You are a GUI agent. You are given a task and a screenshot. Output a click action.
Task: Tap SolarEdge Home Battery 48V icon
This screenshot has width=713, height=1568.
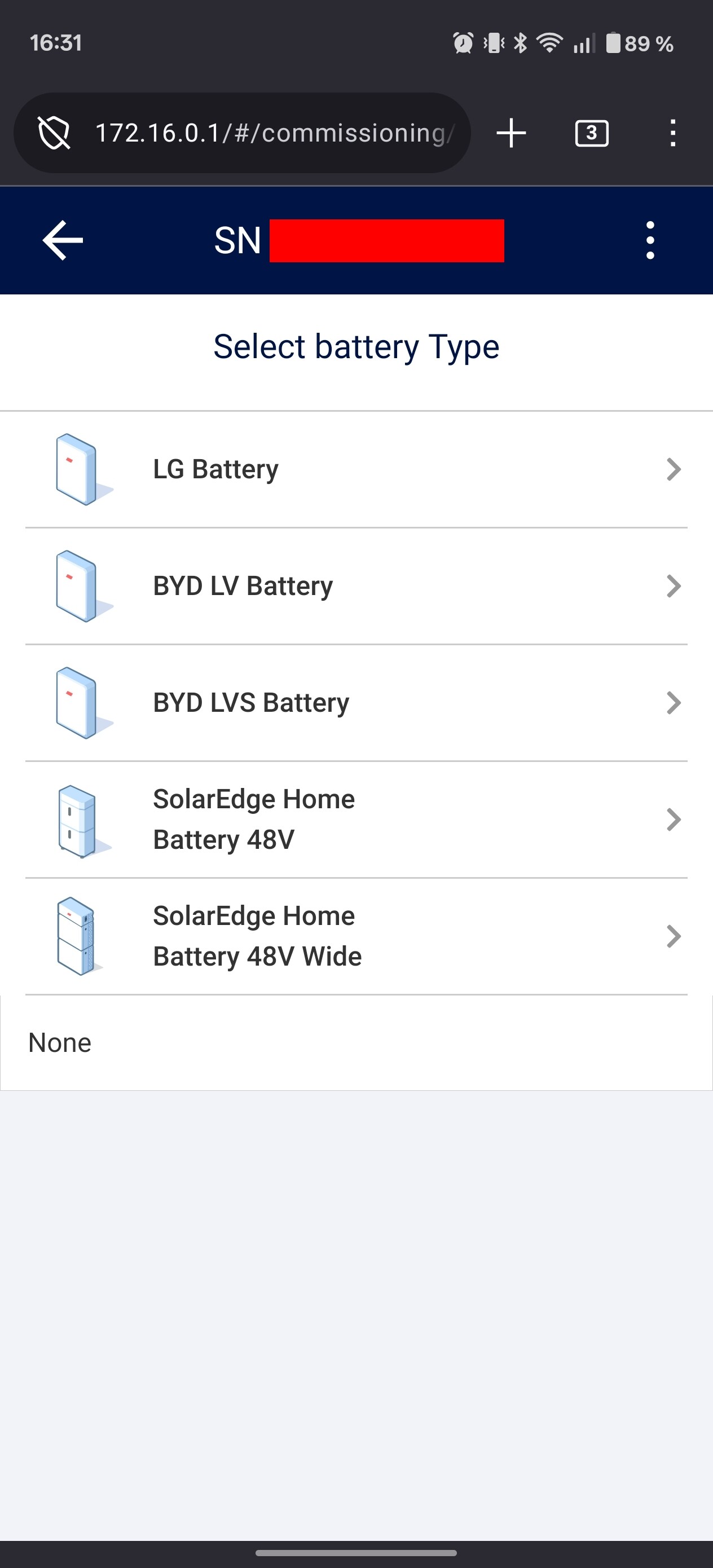[x=78, y=820]
